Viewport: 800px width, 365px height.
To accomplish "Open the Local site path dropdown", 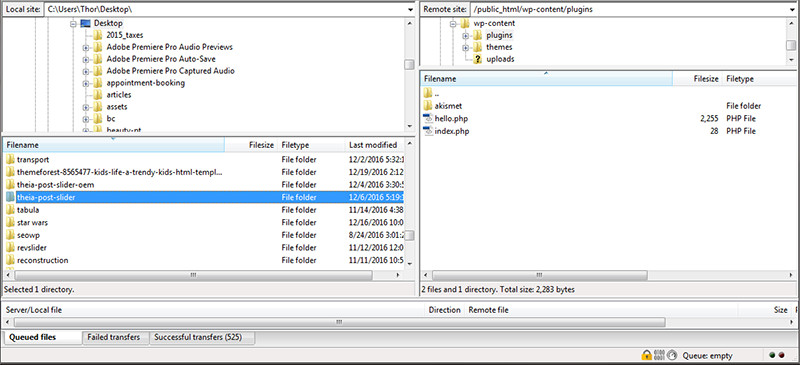I will point(410,9).
